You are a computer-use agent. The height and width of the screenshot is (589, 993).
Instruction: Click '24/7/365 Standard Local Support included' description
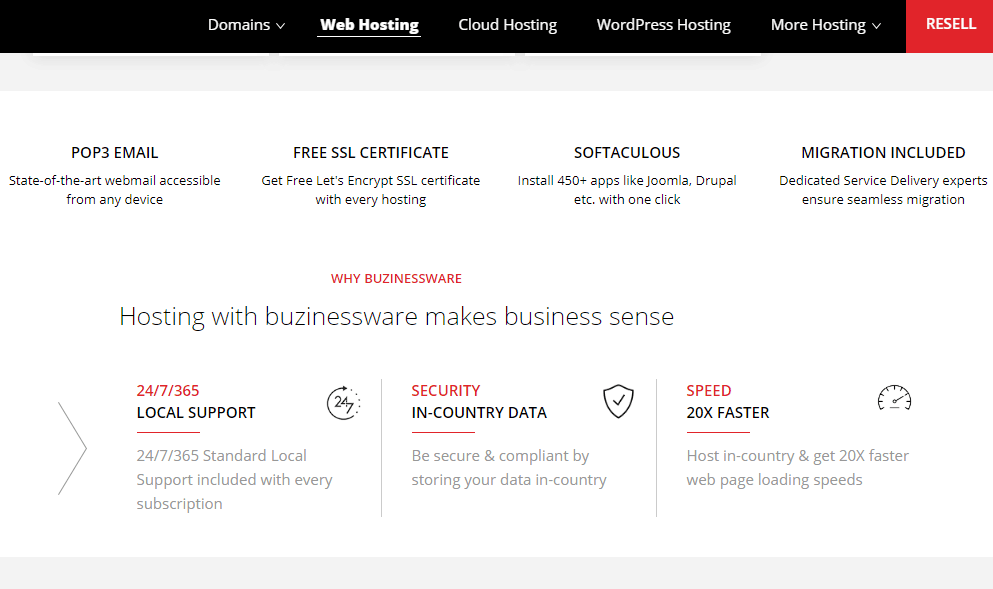point(234,479)
